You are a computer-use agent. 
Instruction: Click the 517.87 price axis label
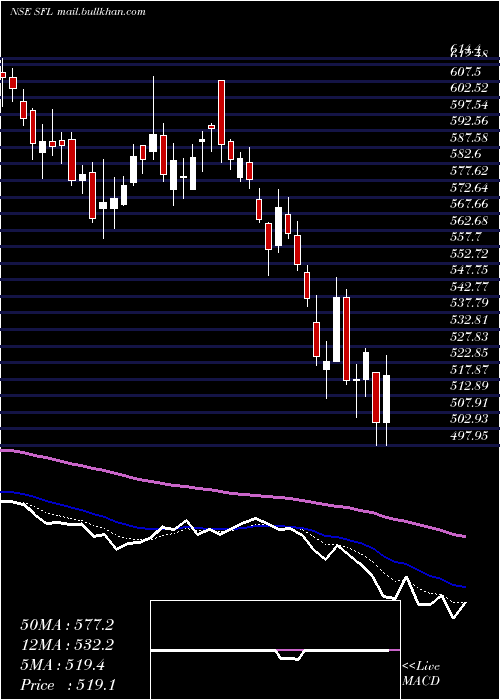coord(469,370)
